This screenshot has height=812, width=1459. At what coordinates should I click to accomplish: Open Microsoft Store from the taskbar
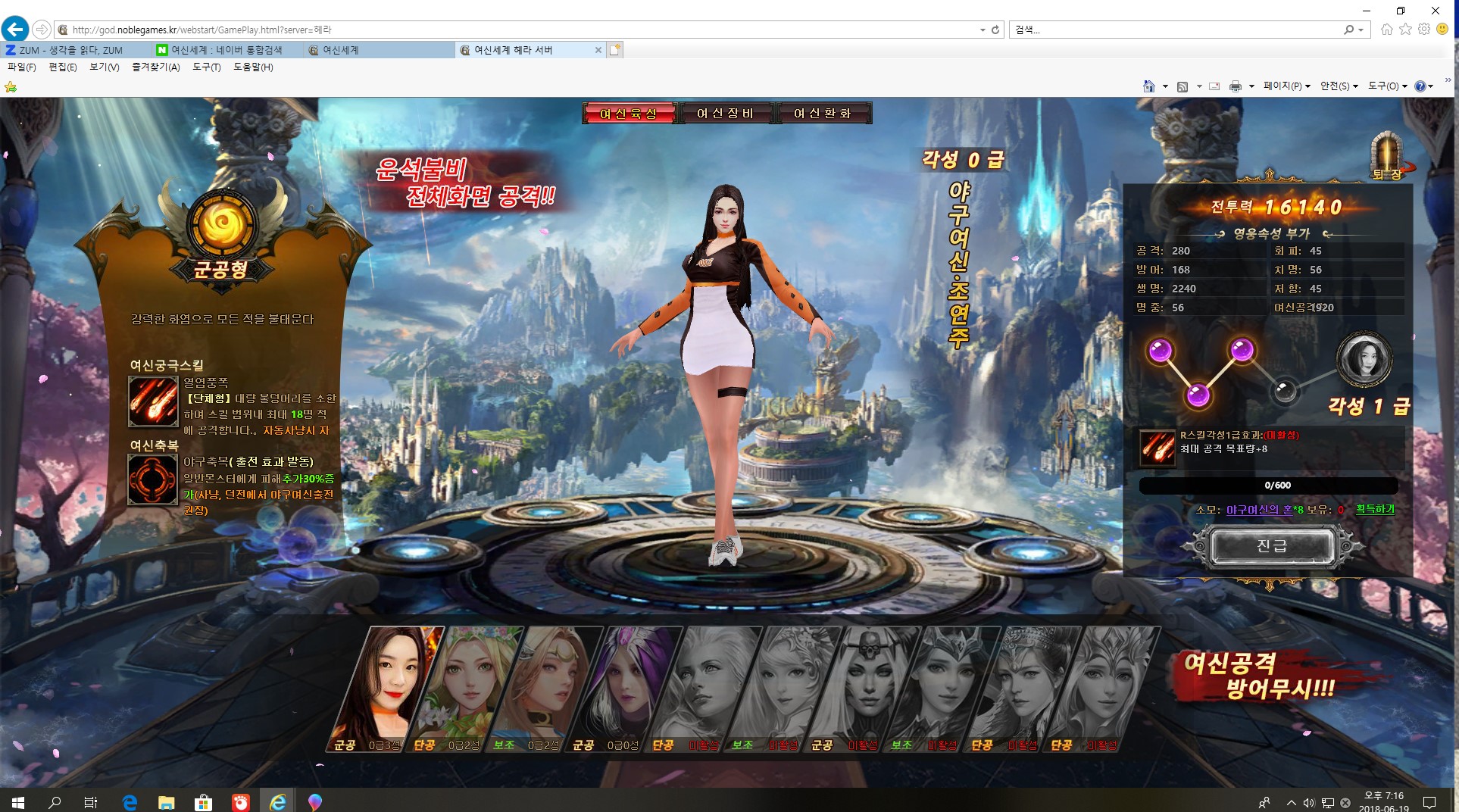pos(203,802)
